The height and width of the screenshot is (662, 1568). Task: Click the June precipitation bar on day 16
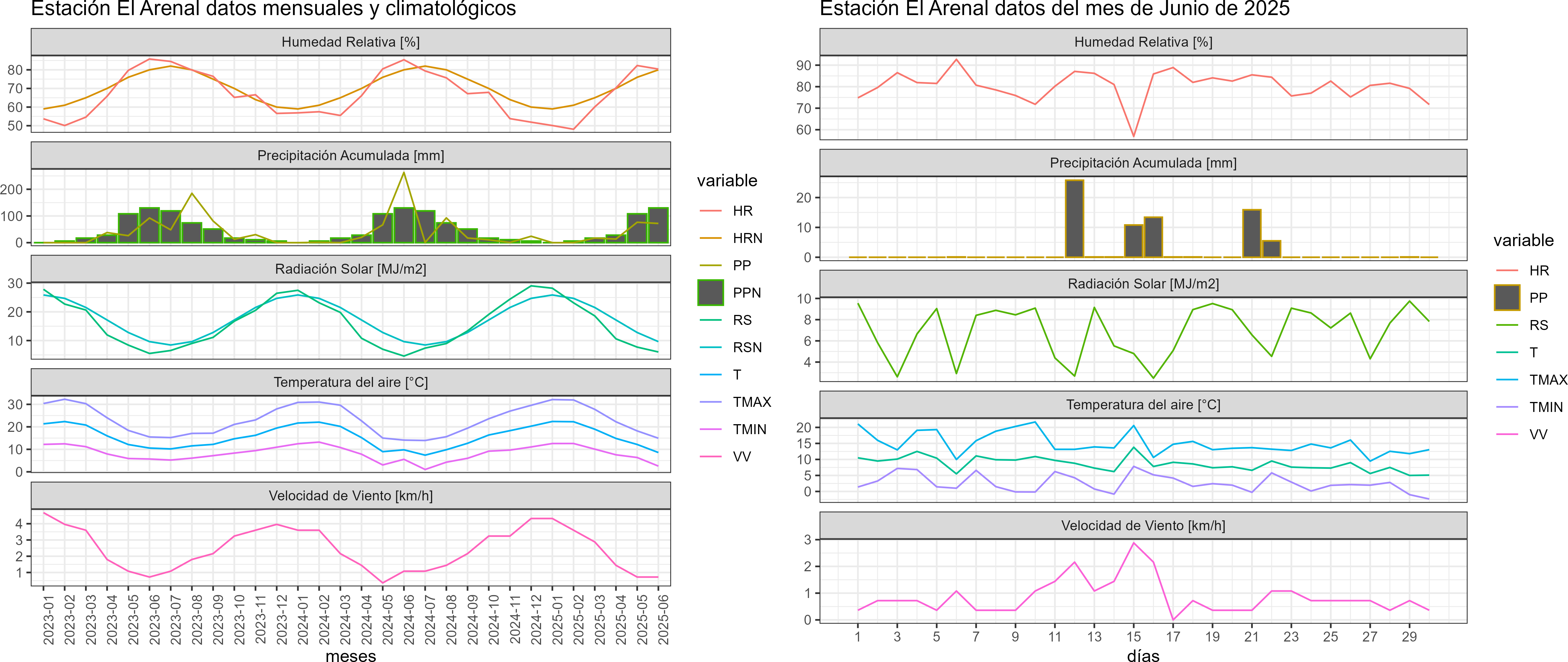pos(1154,237)
